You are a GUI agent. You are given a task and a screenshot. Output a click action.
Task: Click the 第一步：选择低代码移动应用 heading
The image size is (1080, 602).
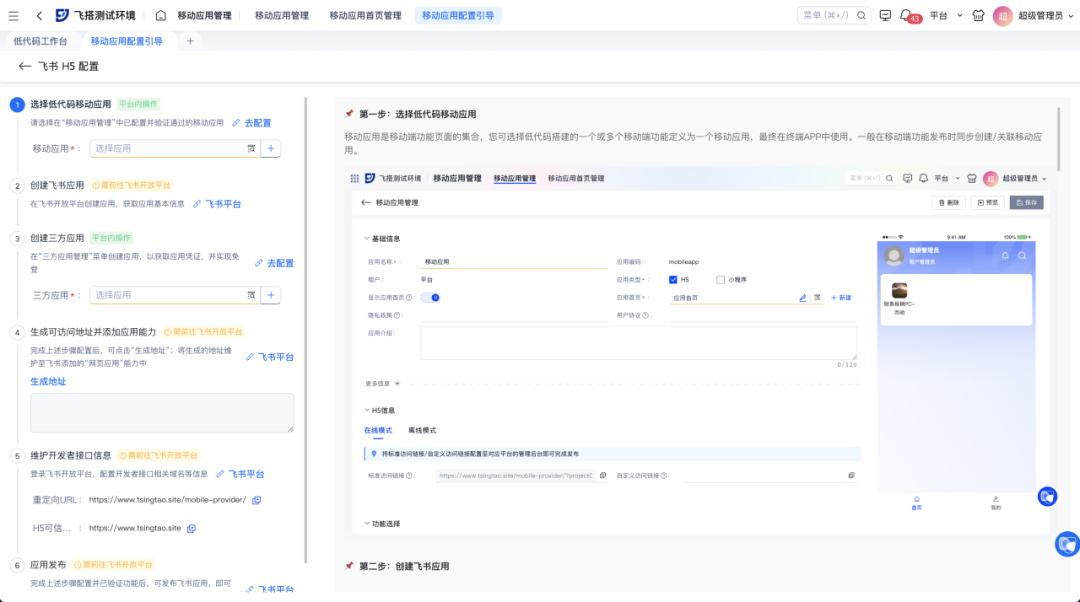pos(418,114)
